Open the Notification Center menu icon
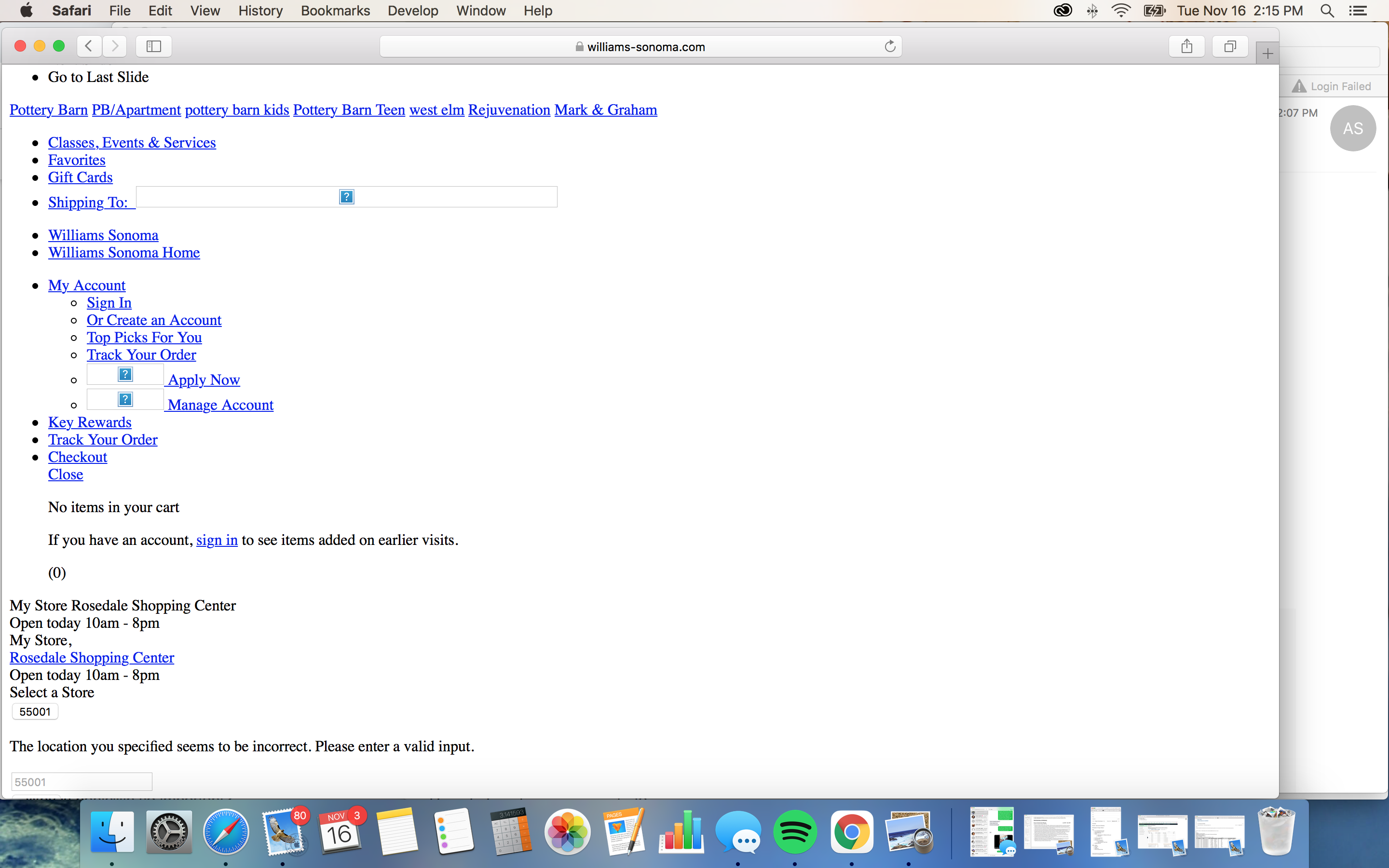The width and height of the screenshot is (1389, 868). (x=1358, y=11)
